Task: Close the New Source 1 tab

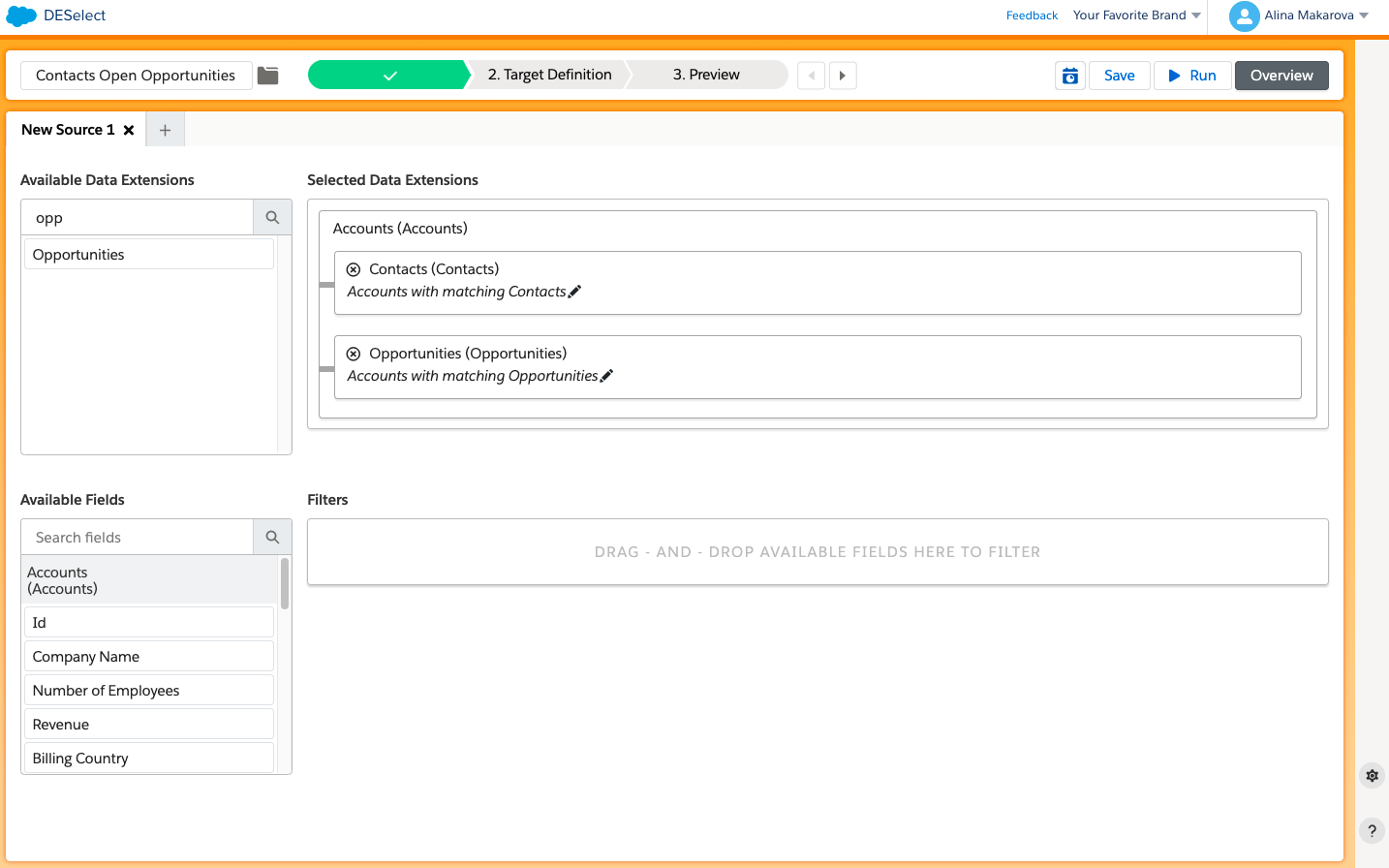Action: pos(129,130)
